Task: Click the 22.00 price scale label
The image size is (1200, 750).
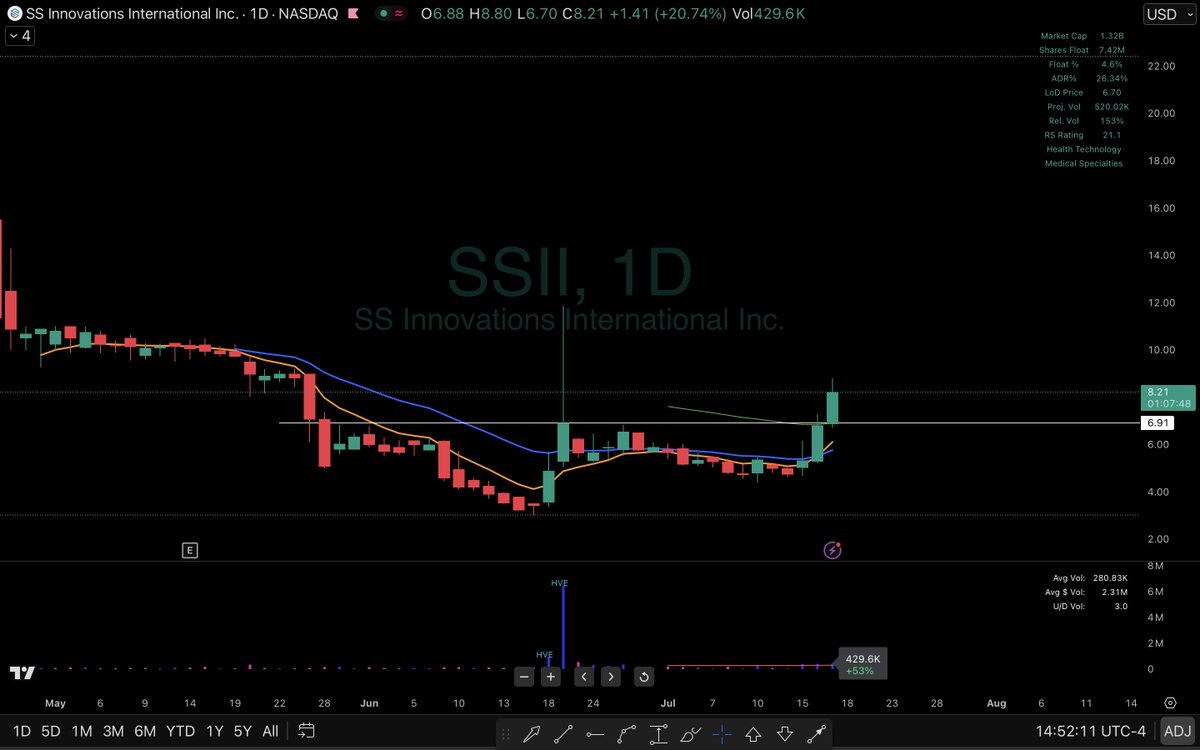Action: [1161, 66]
